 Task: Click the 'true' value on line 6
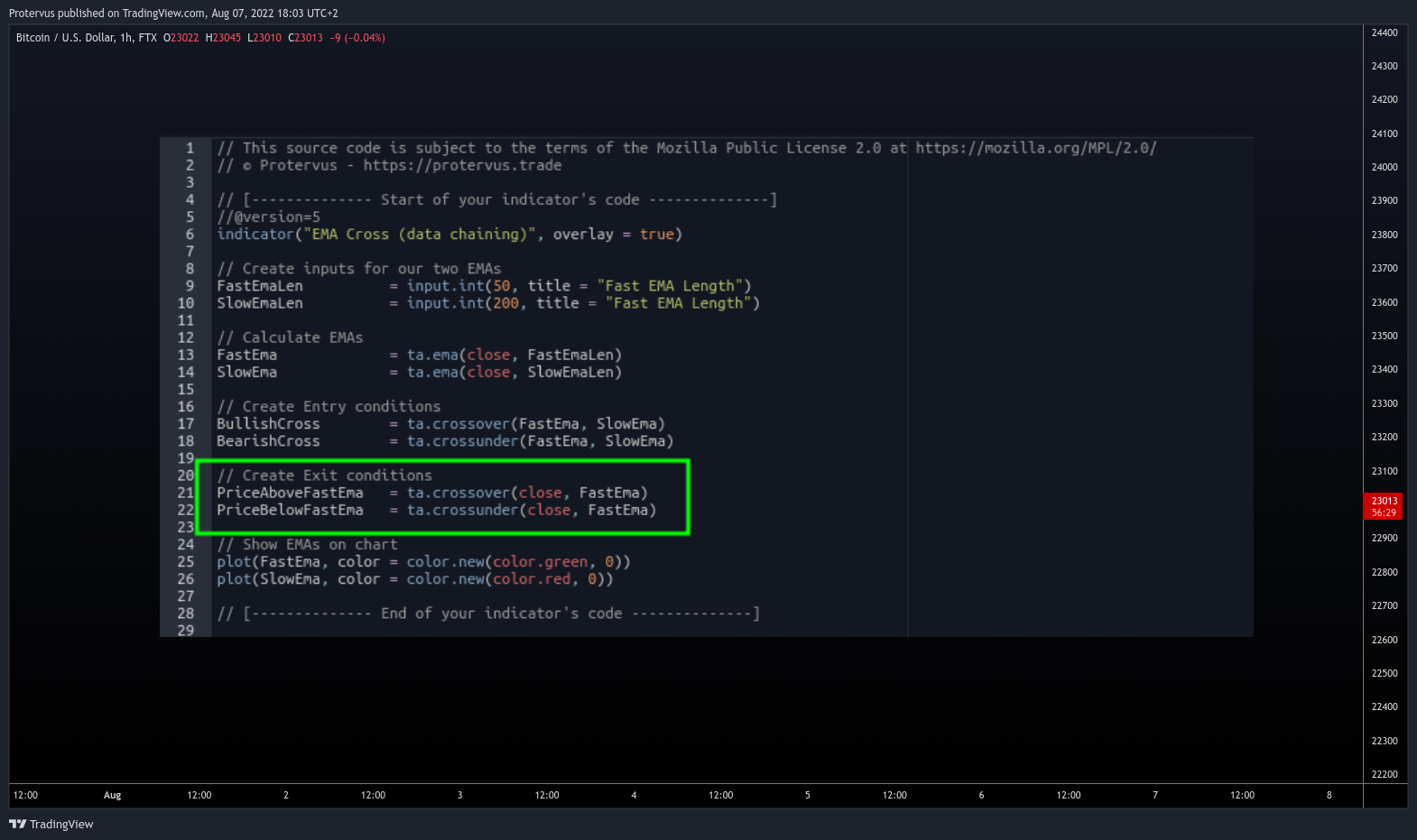point(657,234)
